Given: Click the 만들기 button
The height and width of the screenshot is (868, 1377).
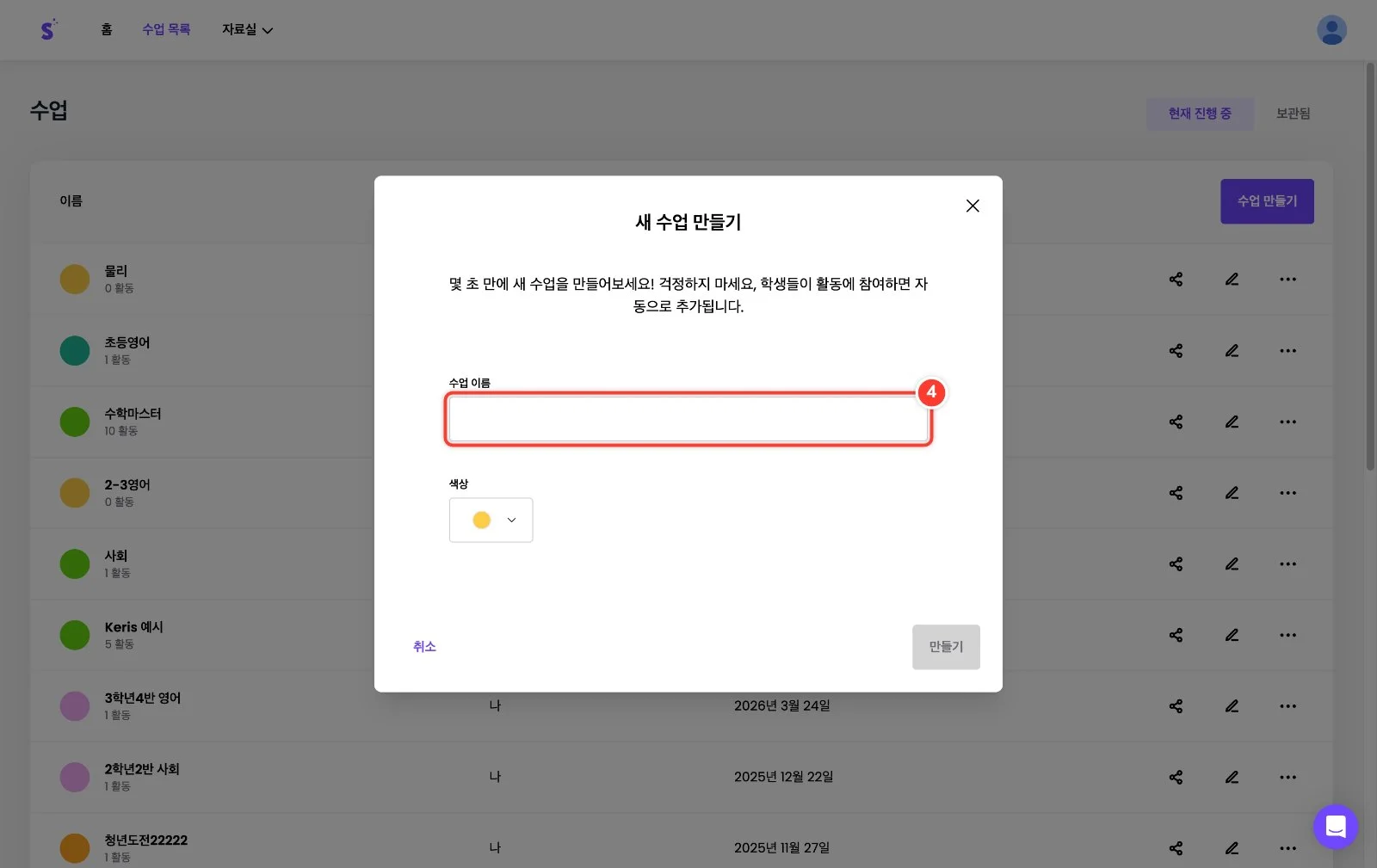Looking at the screenshot, I should click(946, 647).
